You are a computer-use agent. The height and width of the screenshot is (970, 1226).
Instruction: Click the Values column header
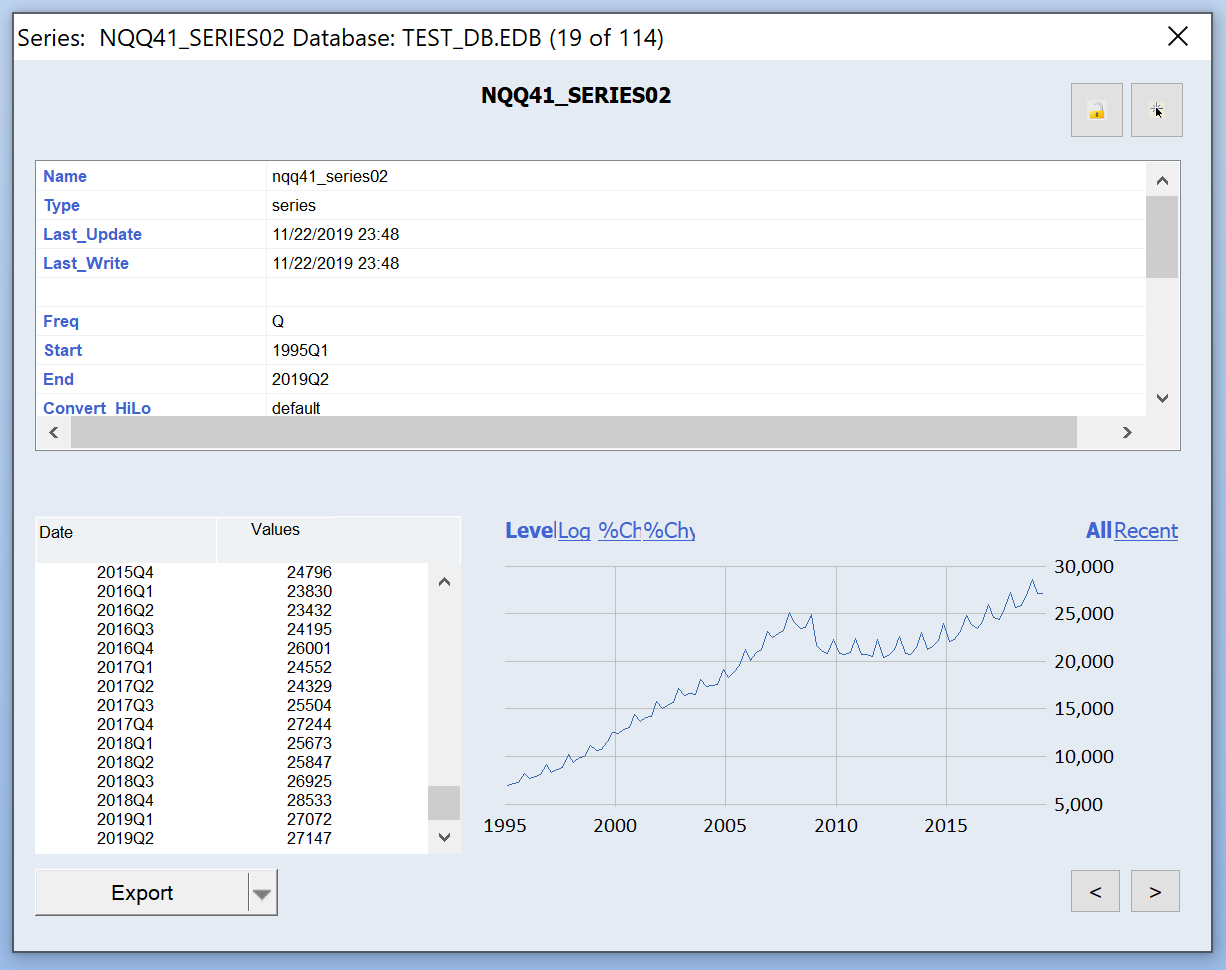[276, 530]
